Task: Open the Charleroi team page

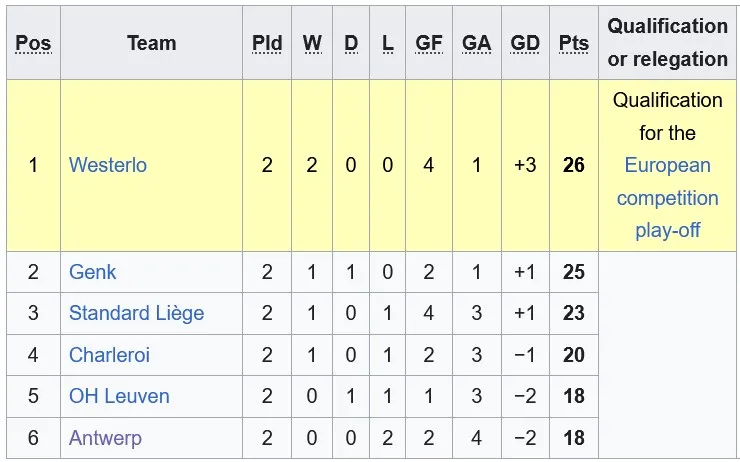Action: [x=109, y=355]
